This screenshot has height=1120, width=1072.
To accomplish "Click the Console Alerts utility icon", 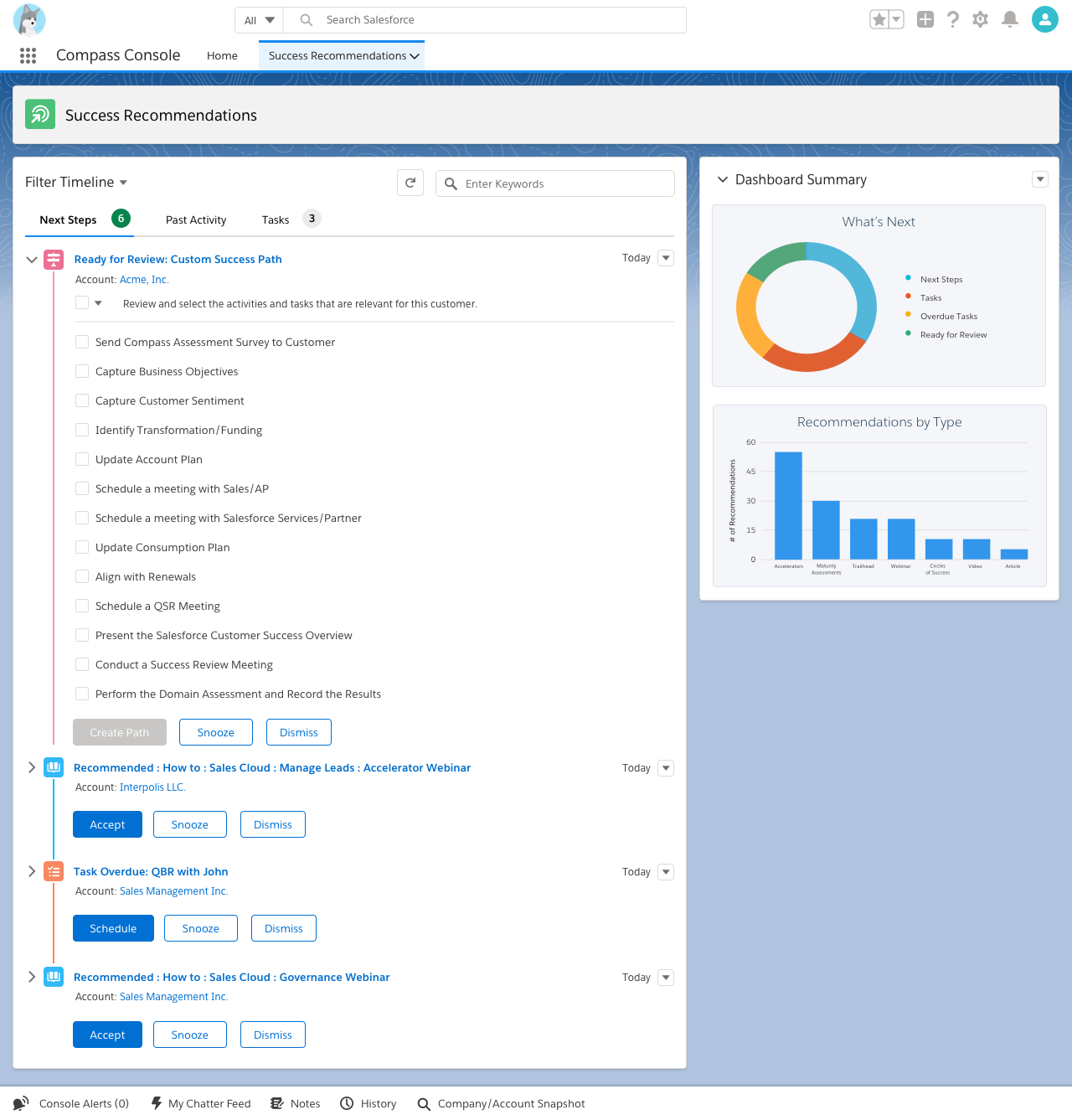I will click(x=21, y=1103).
